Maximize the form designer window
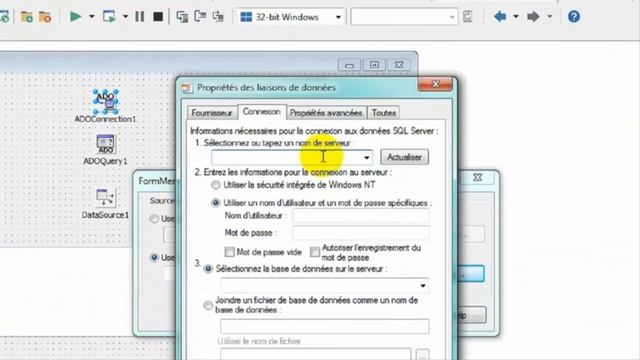Screen dimensions: 640x360 (374, 65)
